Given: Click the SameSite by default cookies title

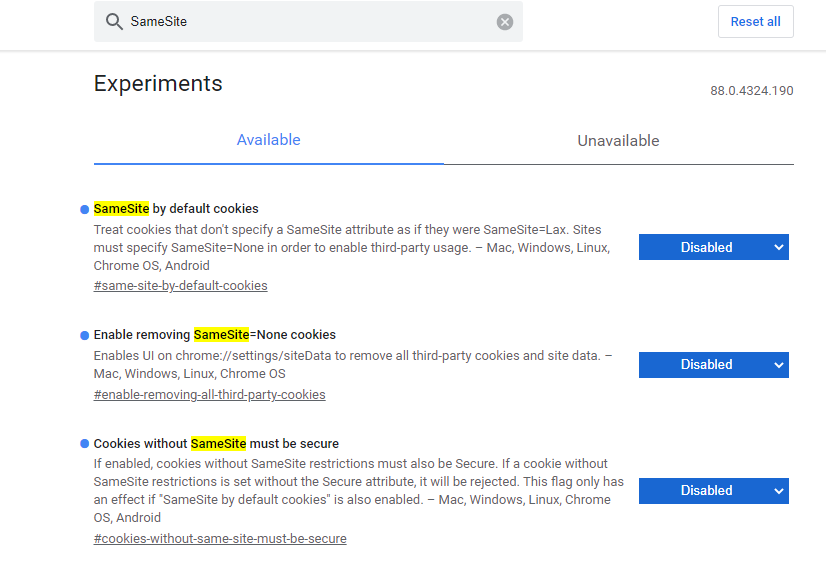Looking at the screenshot, I should pyautogui.click(x=176, y=209).
